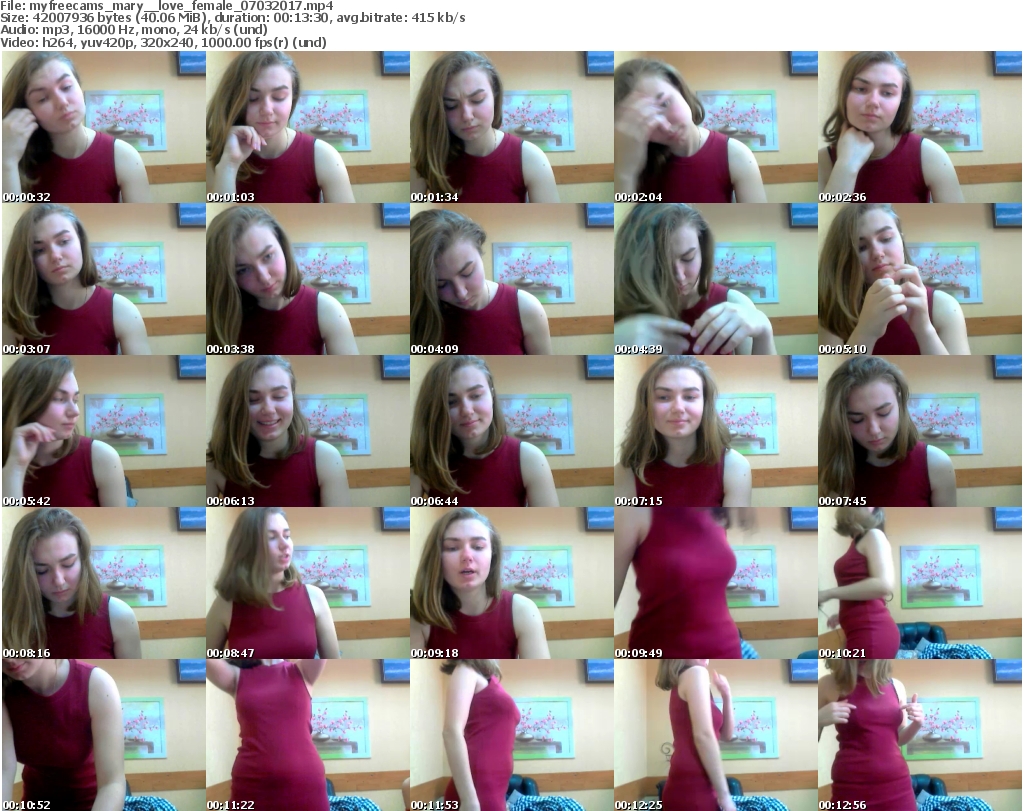Click the frame timestamped 00:12:25

[x=716, y=735]
